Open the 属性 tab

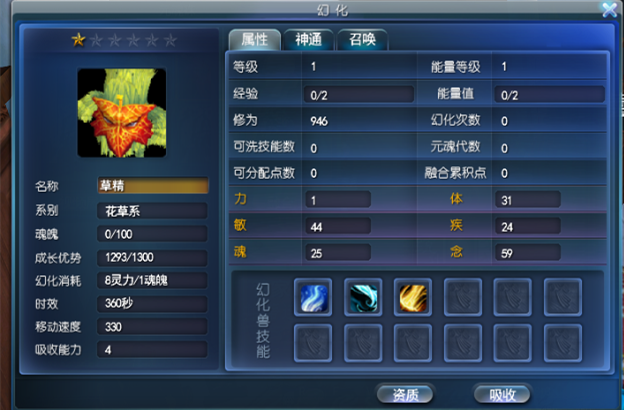[x=255, y=40]
